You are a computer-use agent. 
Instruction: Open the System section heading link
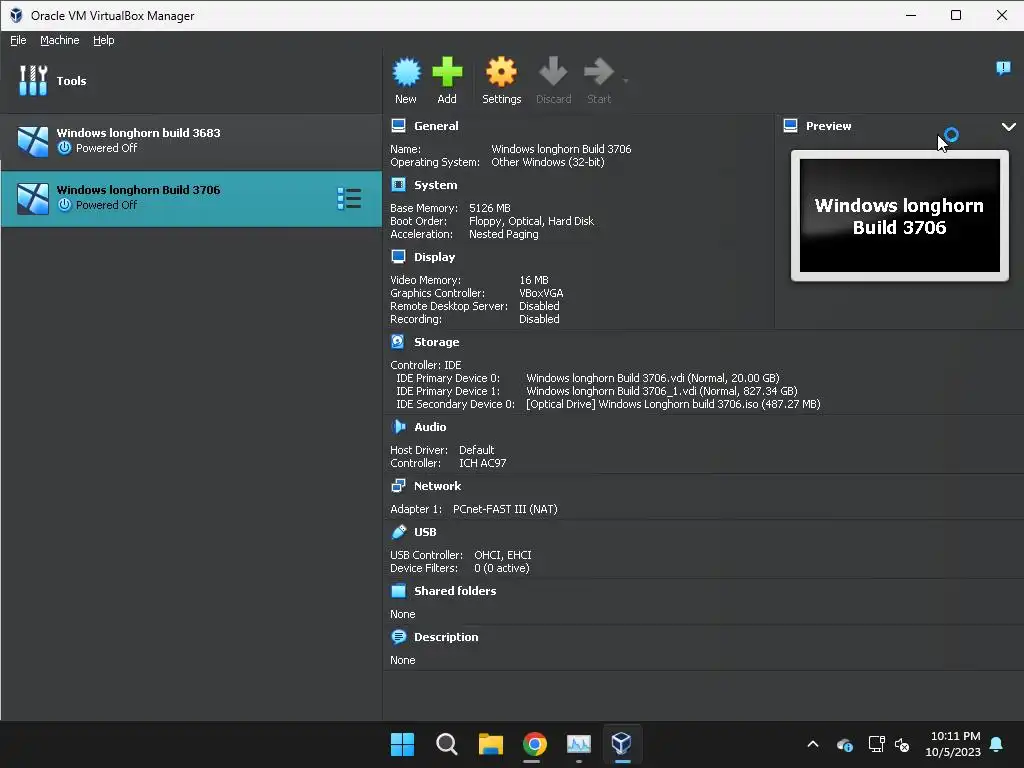[436, 185]
